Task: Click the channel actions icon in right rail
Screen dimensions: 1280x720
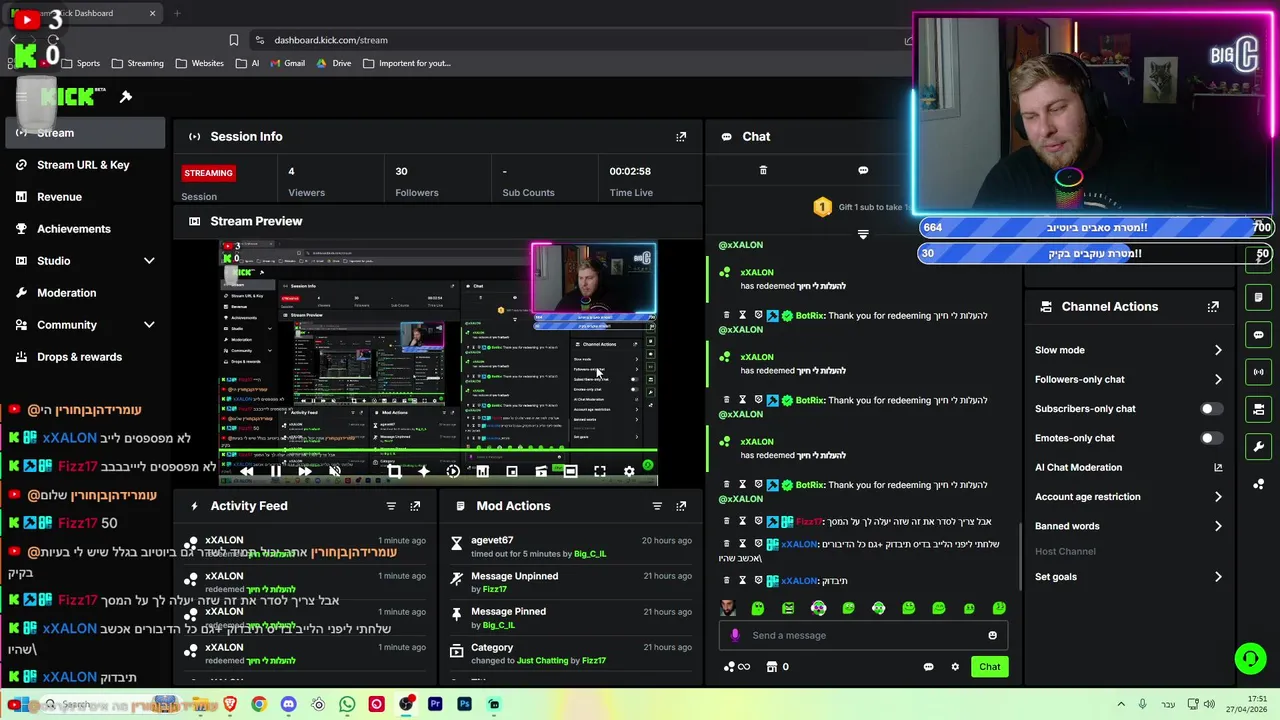Action: pos(1259,409)
